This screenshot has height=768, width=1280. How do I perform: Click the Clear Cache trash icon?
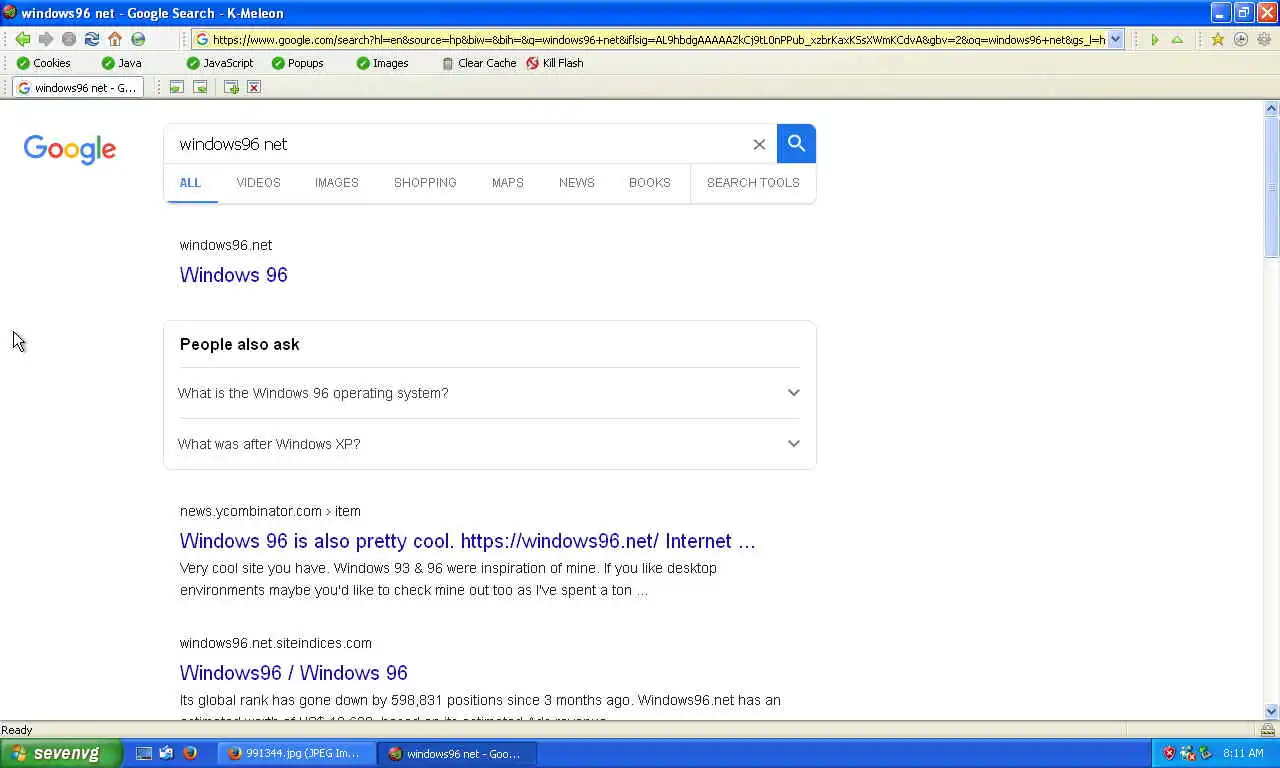click(x=448, y=63)
